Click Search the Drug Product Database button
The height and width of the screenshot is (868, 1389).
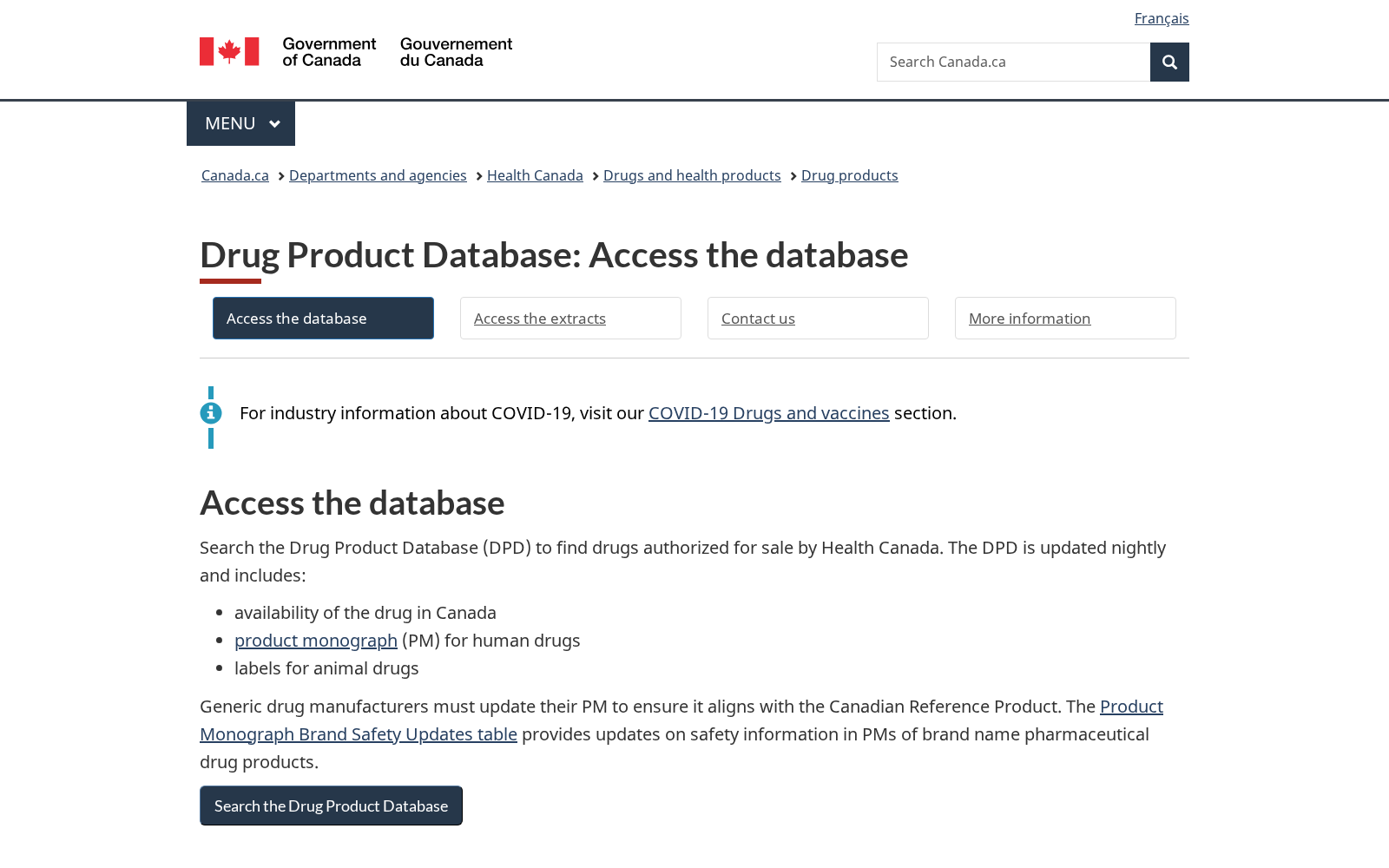click(x=331, y=806)
